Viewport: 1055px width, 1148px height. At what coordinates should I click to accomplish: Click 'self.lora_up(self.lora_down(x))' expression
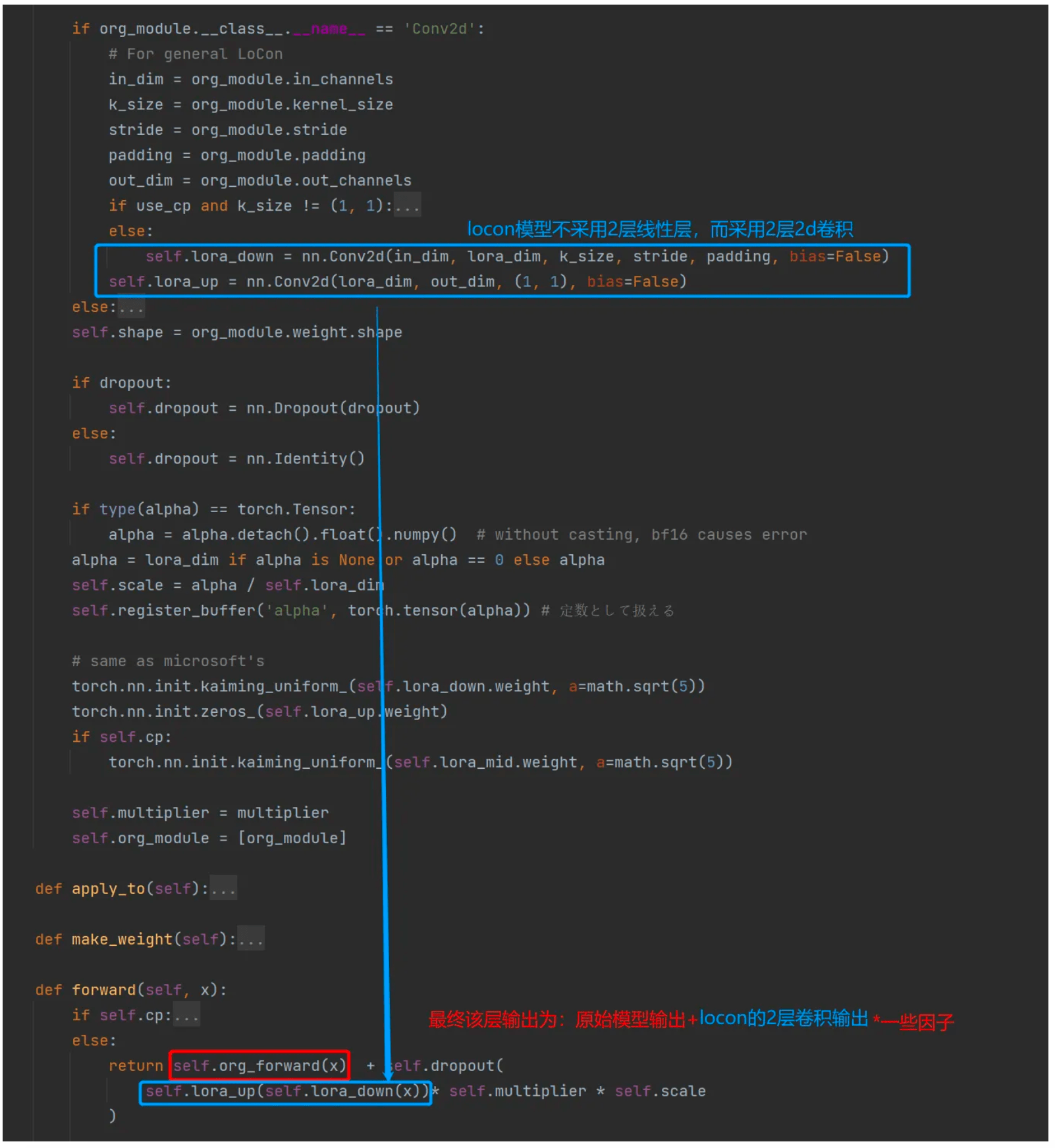click(286, 1091)
